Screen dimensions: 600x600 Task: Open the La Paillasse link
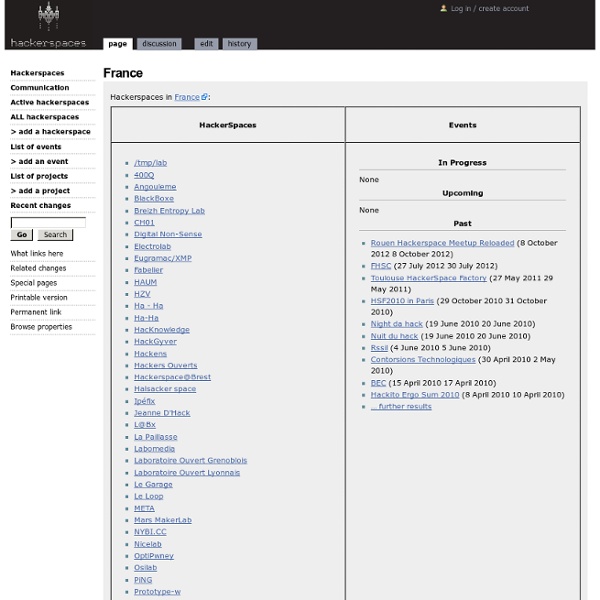click(x=156, y=437)
